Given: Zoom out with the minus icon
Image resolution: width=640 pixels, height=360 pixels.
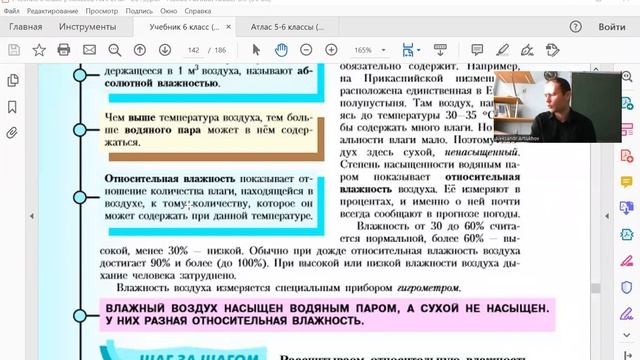Looking at the screenshot, I should pyautogui.click(x=306, y=50).
